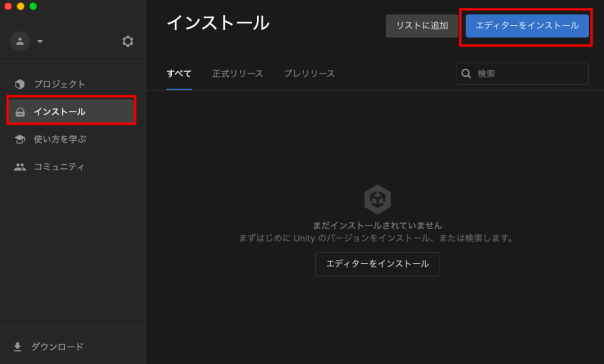Click the ダウンロード arrow icon
604x364 pixels.
[x=17, y=347]
